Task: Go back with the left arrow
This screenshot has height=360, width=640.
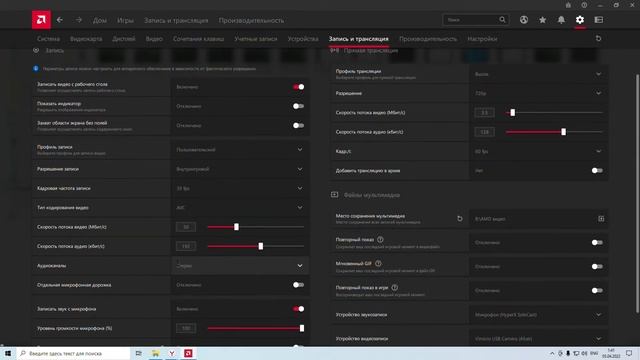Action: pos(60,20)
